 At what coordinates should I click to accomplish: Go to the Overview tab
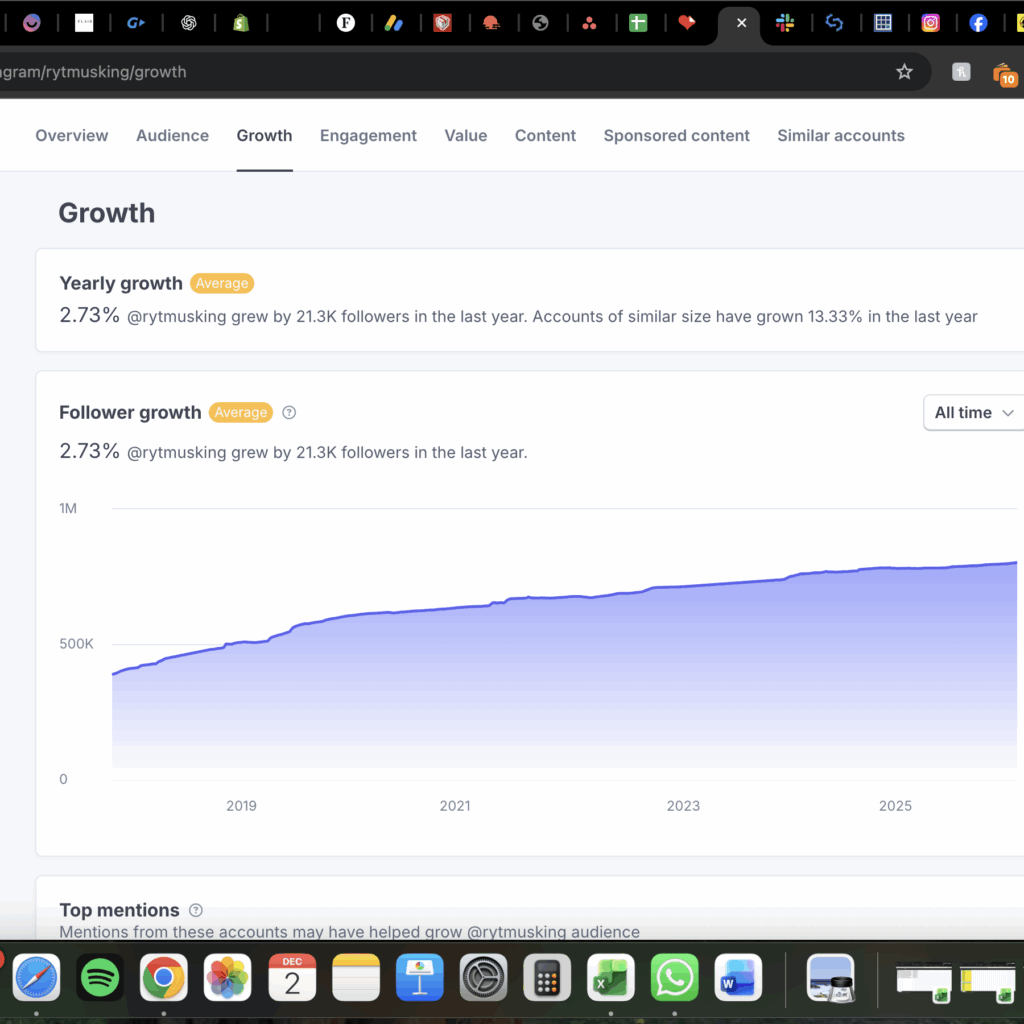pyautogui.click(x=72, y=136)
